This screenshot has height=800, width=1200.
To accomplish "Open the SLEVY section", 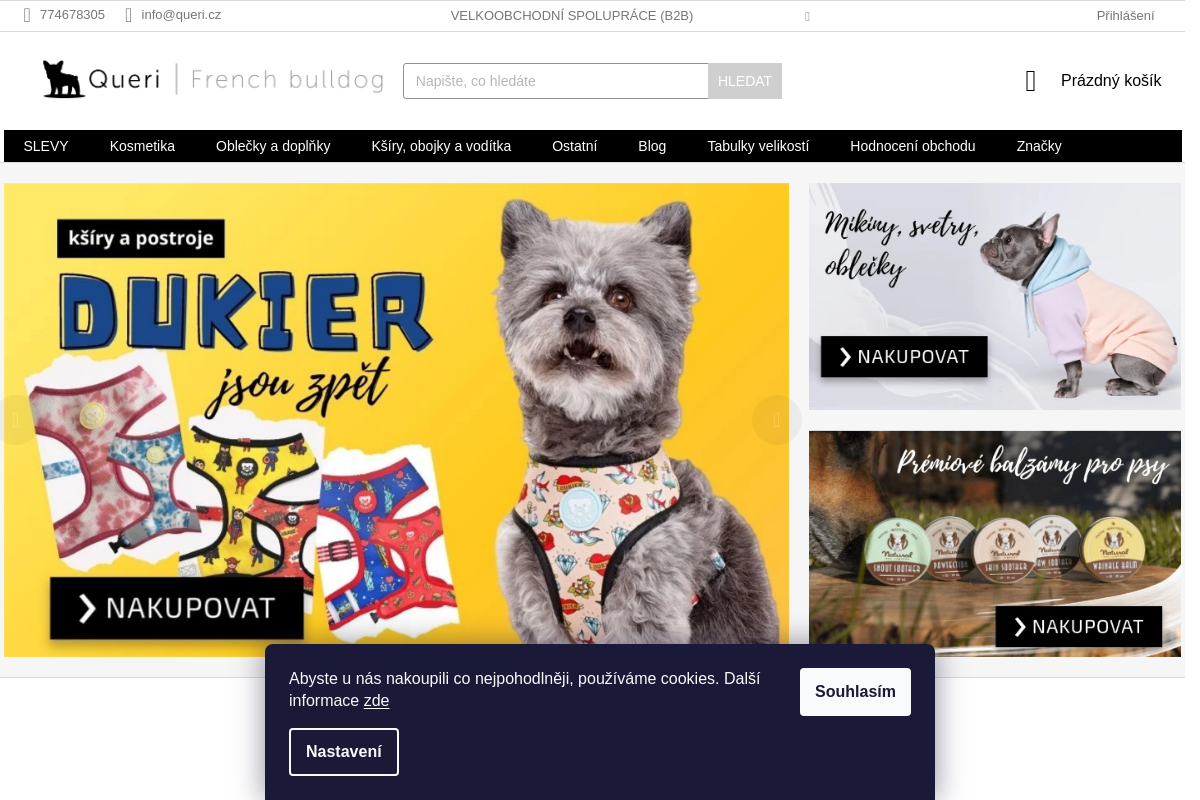I will [x=46, y=146].
